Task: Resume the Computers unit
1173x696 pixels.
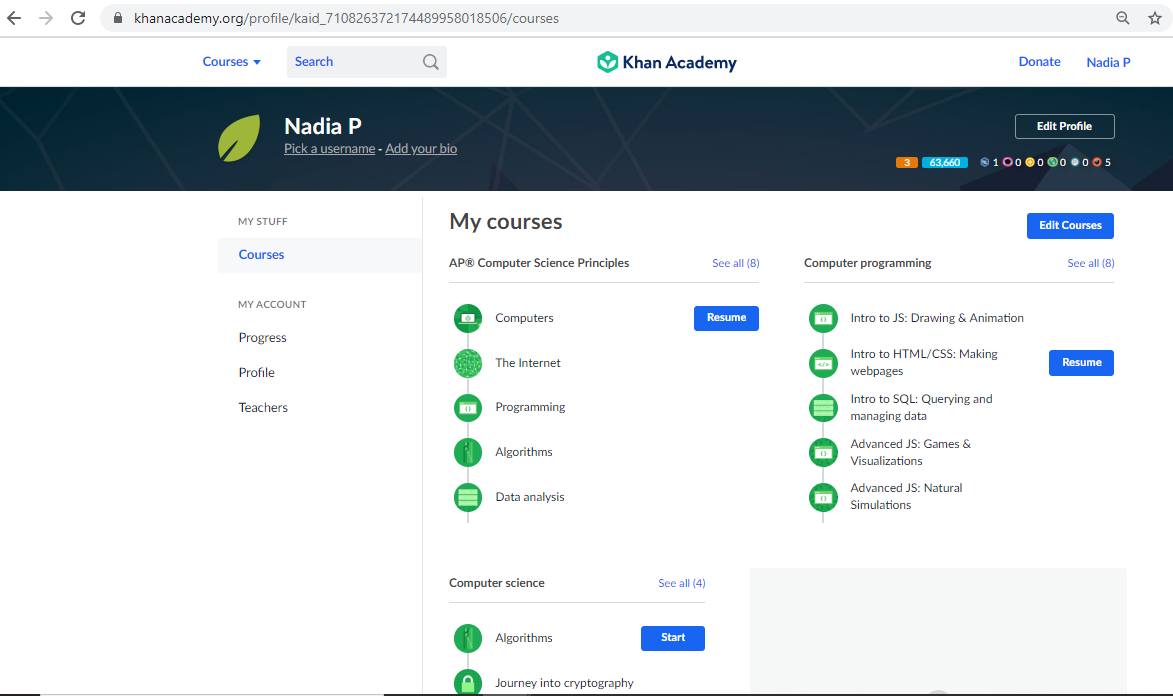Action: (x=726, y=318)
